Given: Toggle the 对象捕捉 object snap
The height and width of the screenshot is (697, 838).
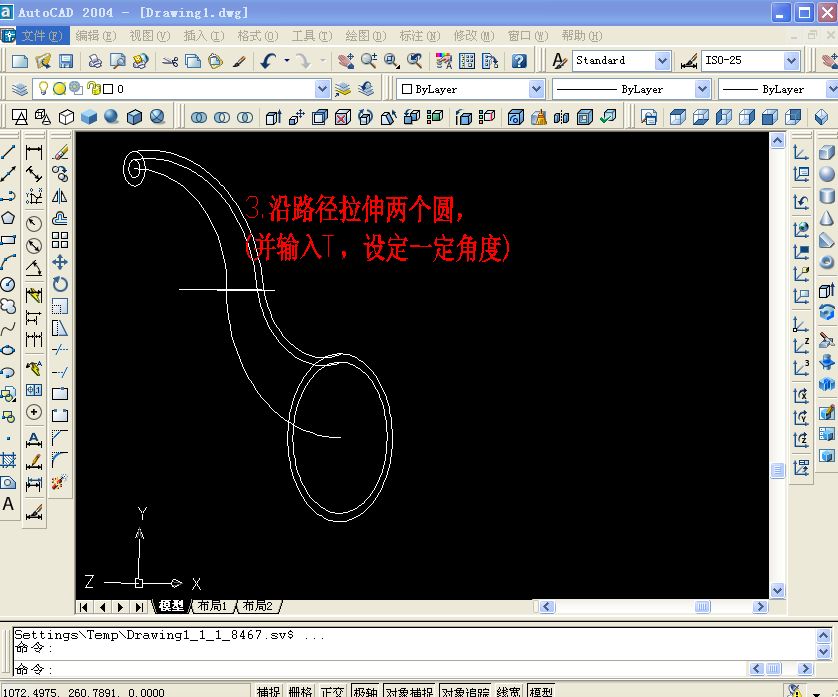Looking at the screenshot, I should pos(409,691).
